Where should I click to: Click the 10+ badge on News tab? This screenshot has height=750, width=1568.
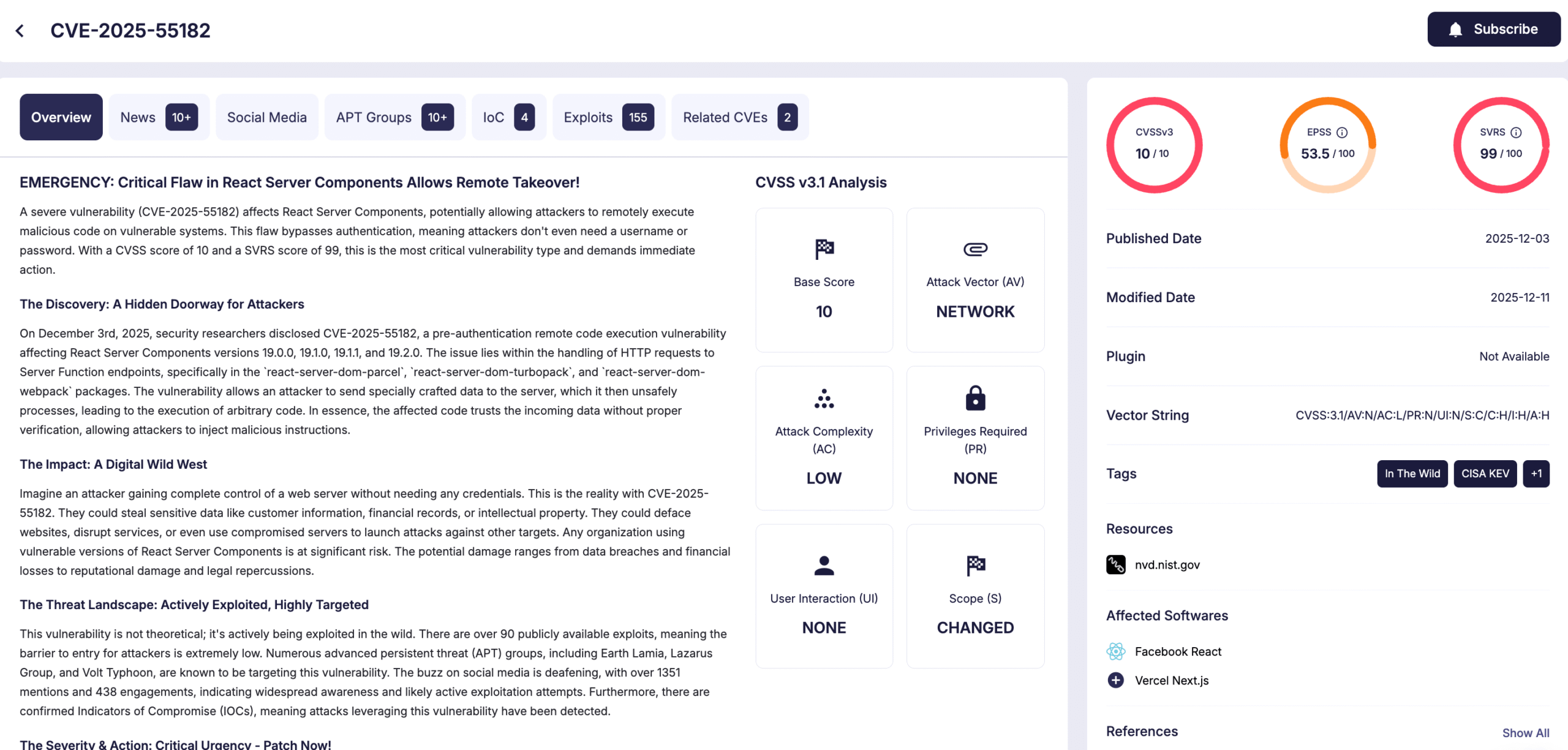click(181, 117)
